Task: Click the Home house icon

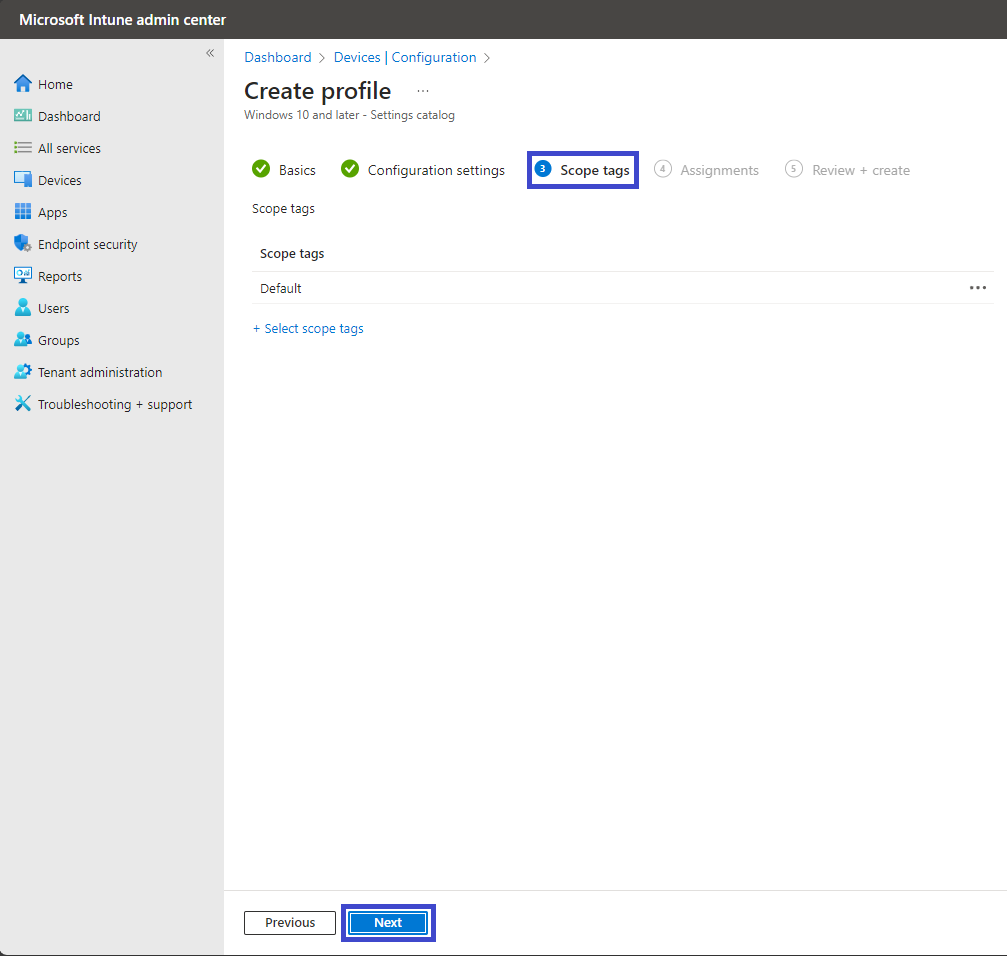Action: tap(22, 83)
